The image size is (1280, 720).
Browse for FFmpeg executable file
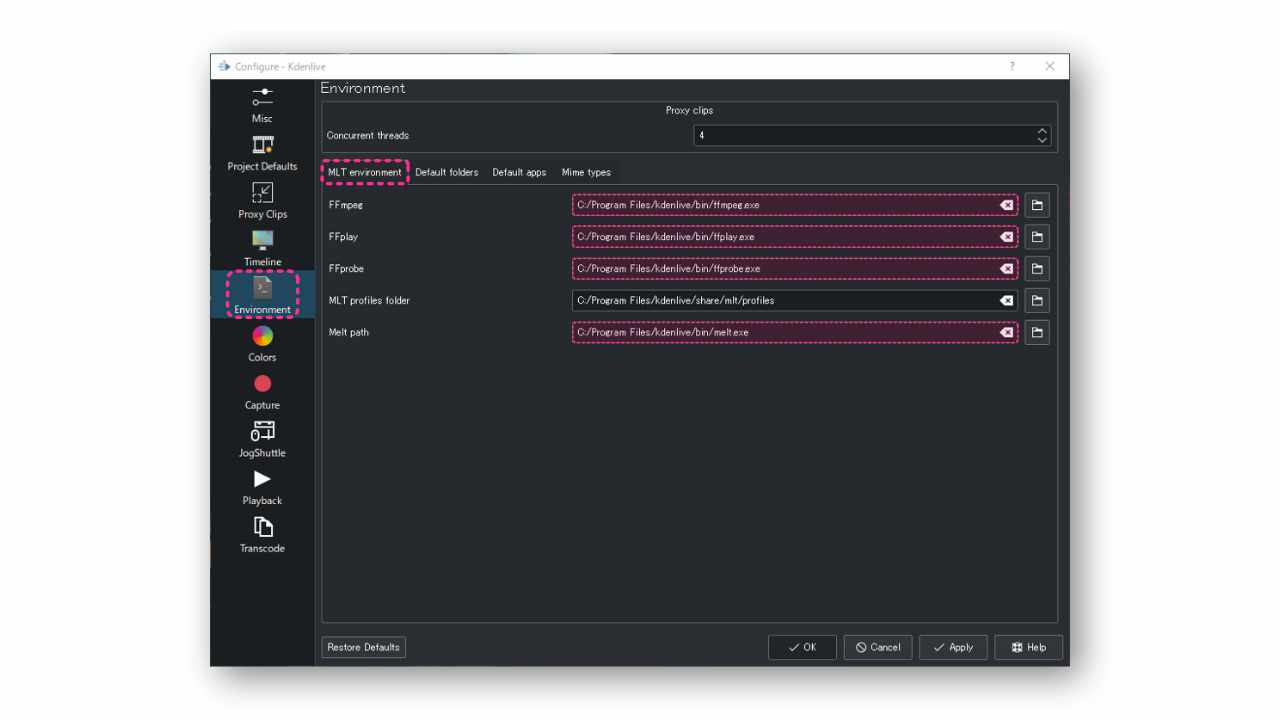[1037, 205]
